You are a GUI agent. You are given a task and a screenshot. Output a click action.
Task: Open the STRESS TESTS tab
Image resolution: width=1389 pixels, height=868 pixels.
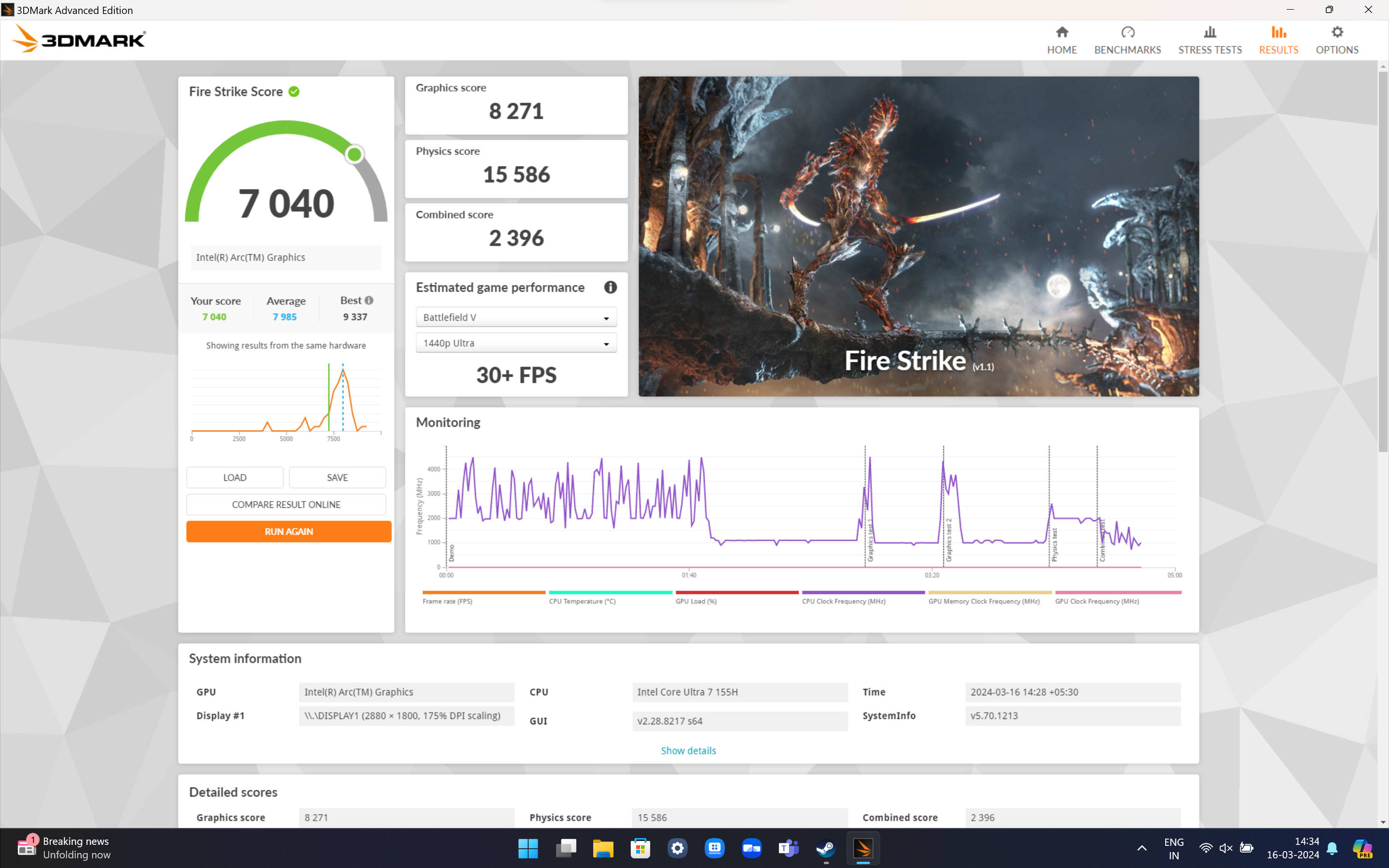coord(1210,40)
